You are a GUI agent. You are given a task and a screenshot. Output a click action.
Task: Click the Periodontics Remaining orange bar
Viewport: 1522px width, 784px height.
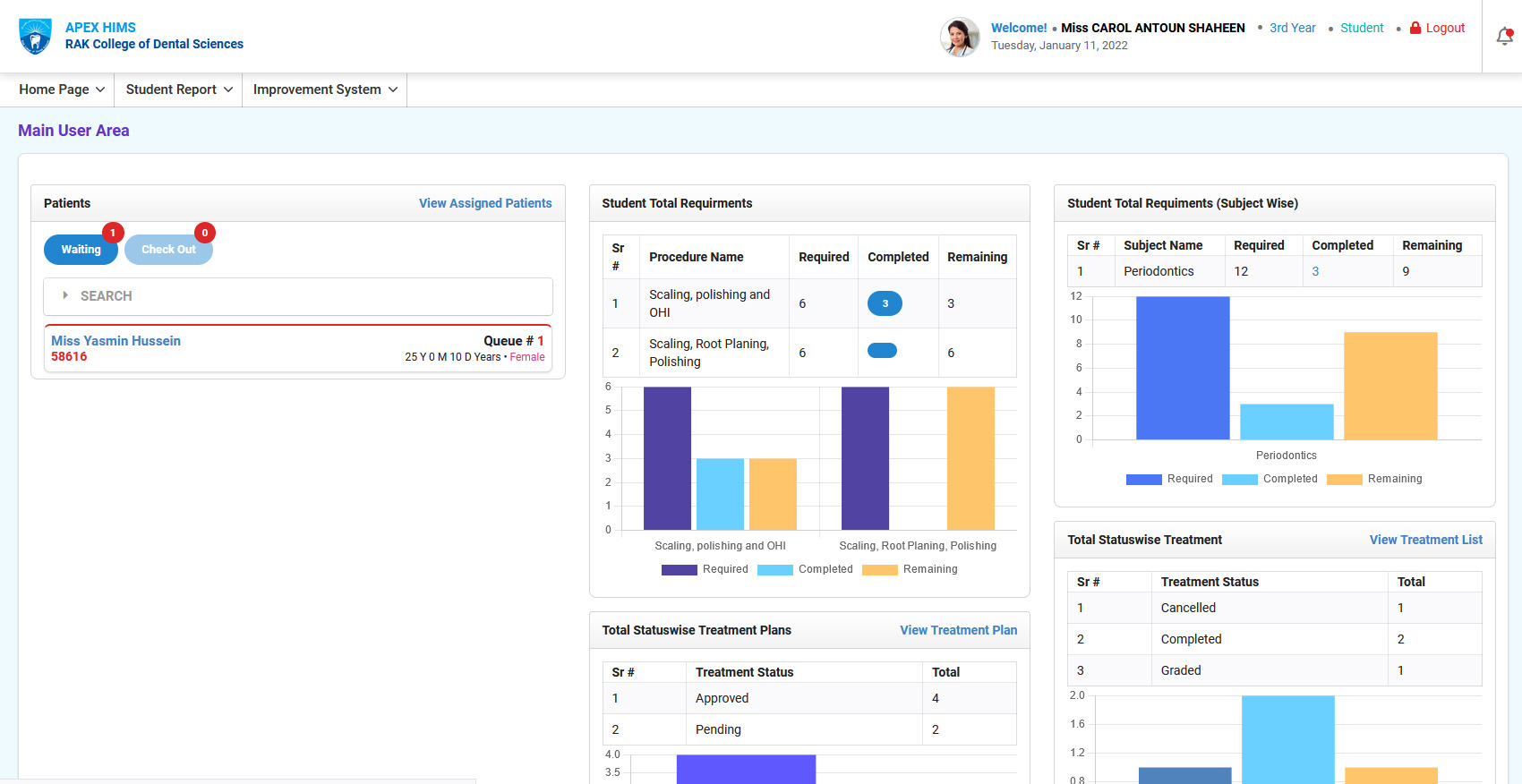pyautogui.click(x=1390, y=386)
